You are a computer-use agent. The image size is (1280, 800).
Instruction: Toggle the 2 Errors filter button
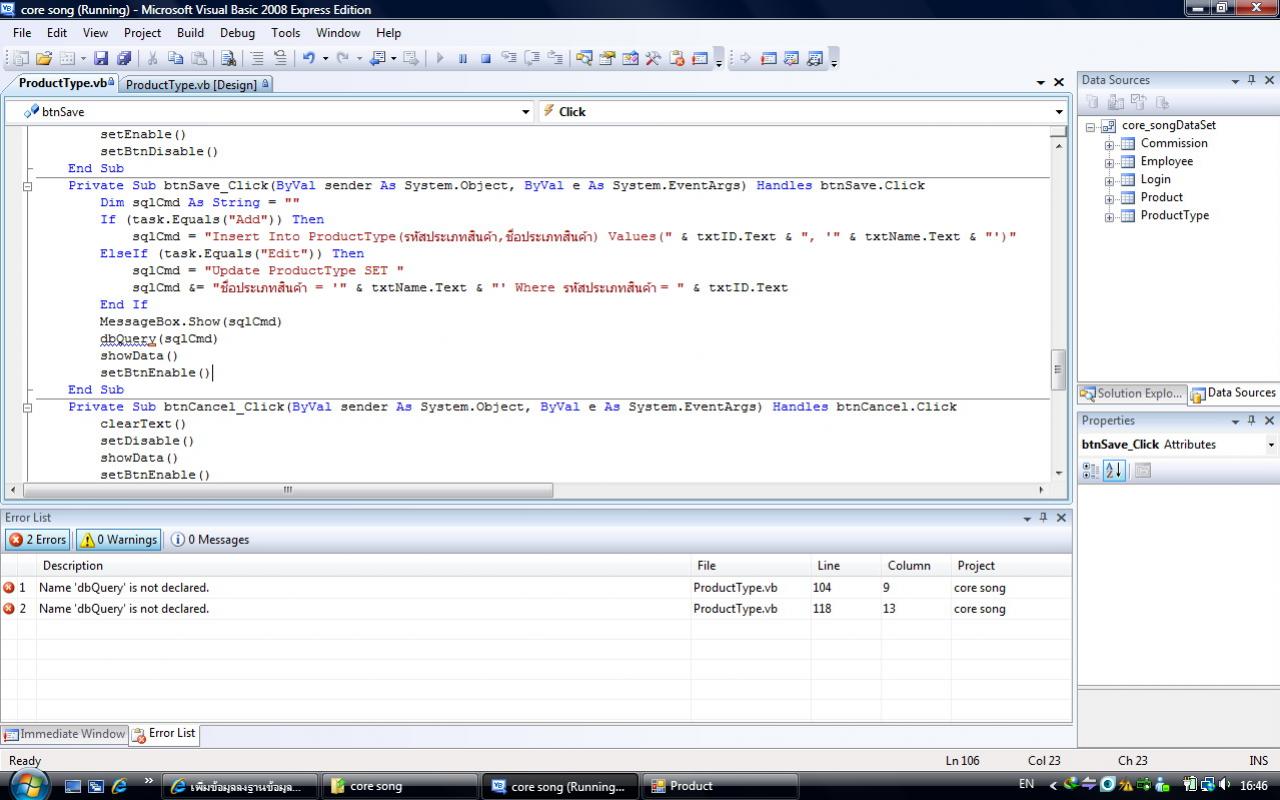click(37, 540)
